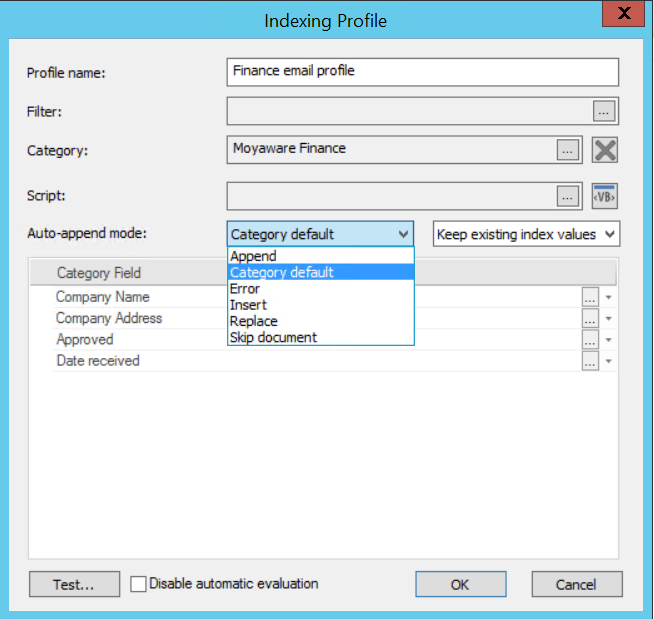
Task: Browse for a filter with the ellipsis button
Action: pyautogui.click(x=604, y=111)
